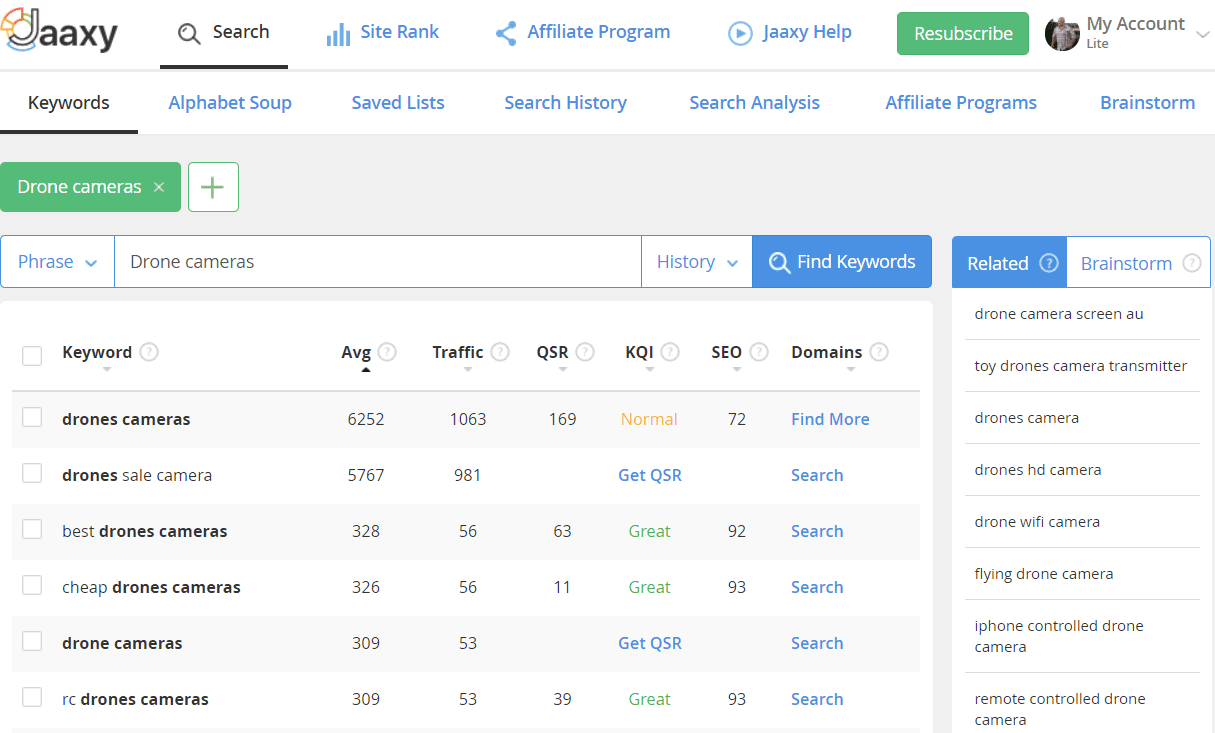Image resolution: width=1215 pixels, height=733 pixels.
Task: Select the Related side panel tab
Action: point(1010,263)
